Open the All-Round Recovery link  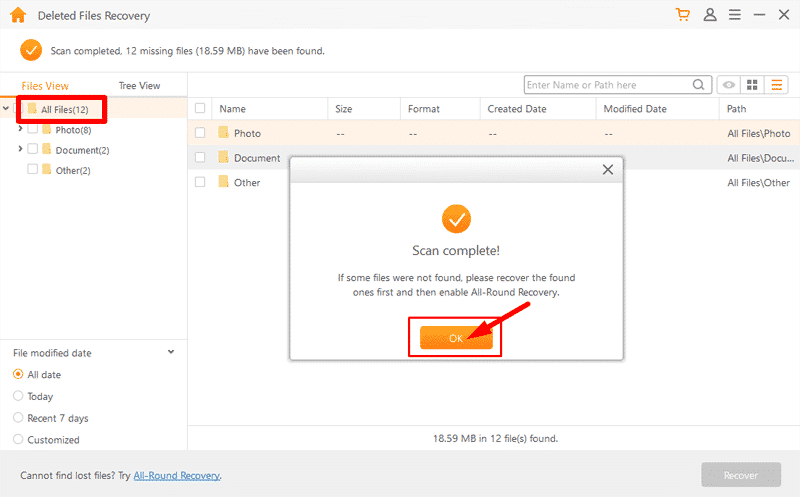coord(177,476)
